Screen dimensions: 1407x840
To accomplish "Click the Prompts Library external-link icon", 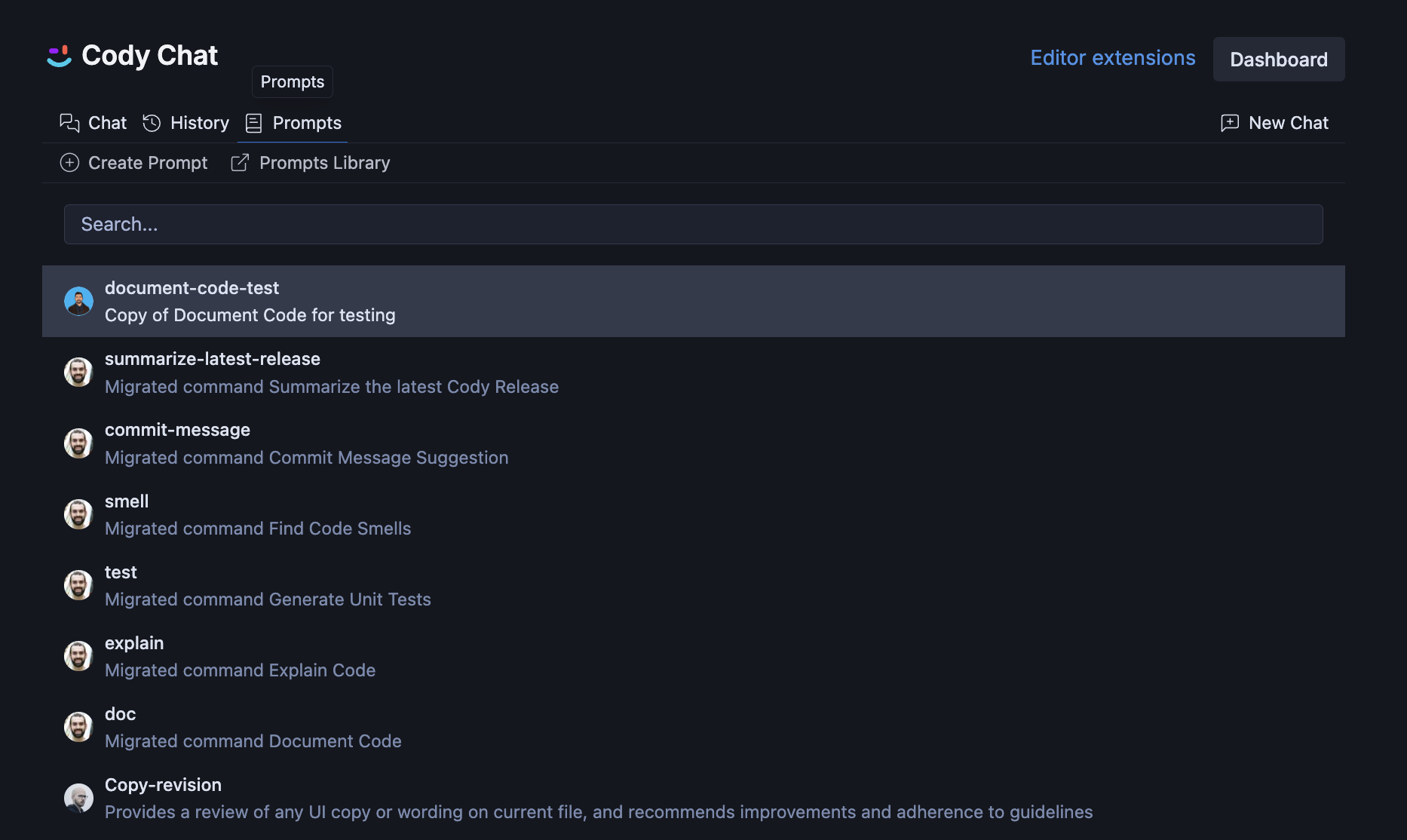I will 240,163.
